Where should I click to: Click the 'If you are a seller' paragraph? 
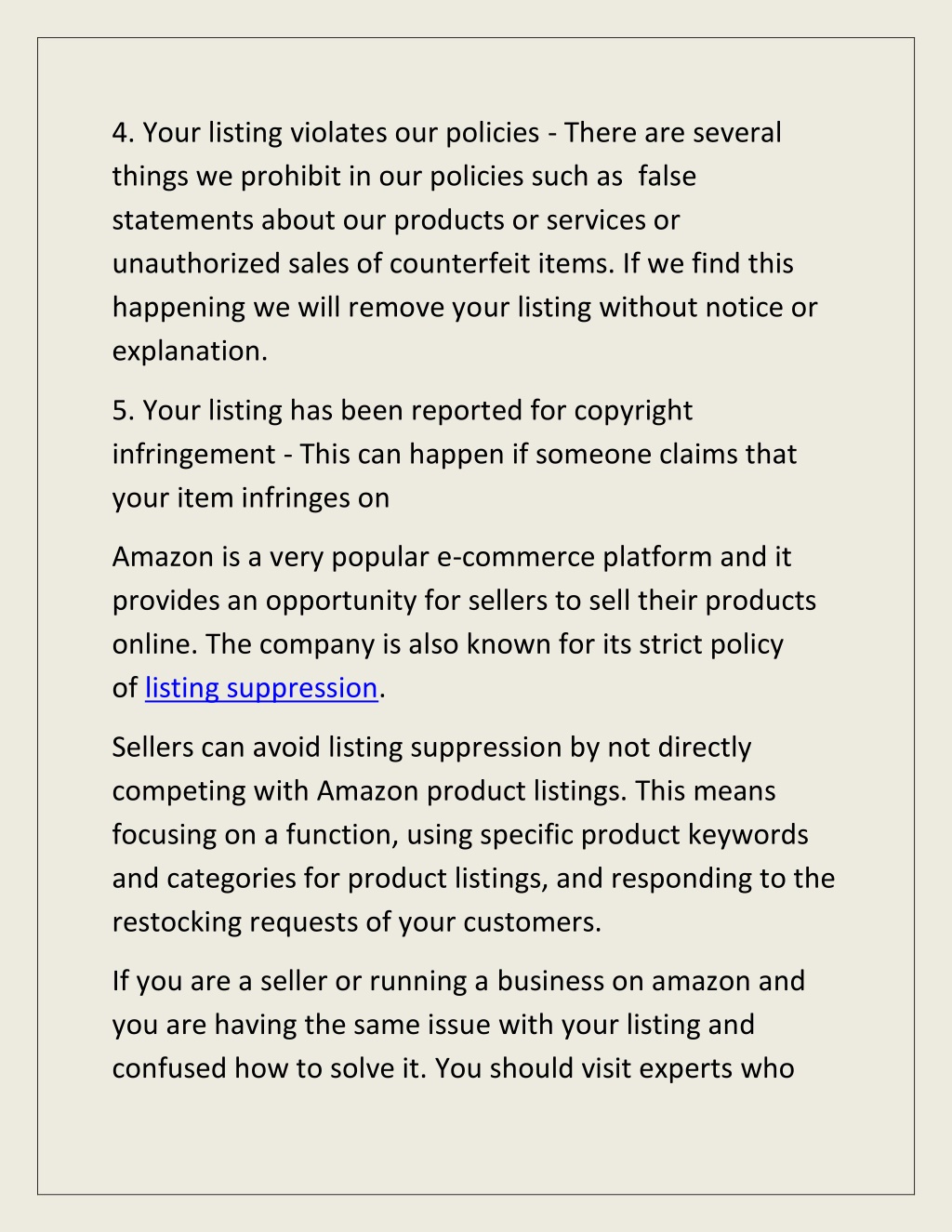pyautogui.click(x=458, y=1025)
